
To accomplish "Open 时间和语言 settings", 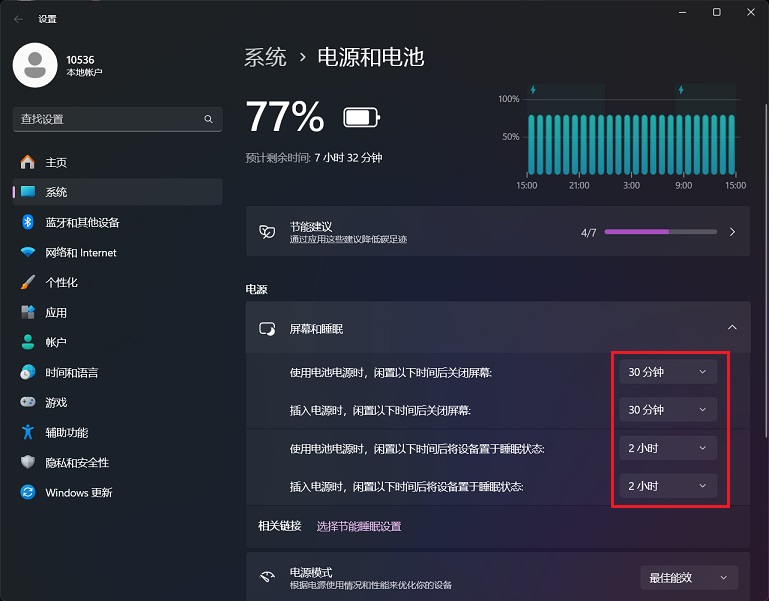I will pyautogui.click(x=118, y=372).
